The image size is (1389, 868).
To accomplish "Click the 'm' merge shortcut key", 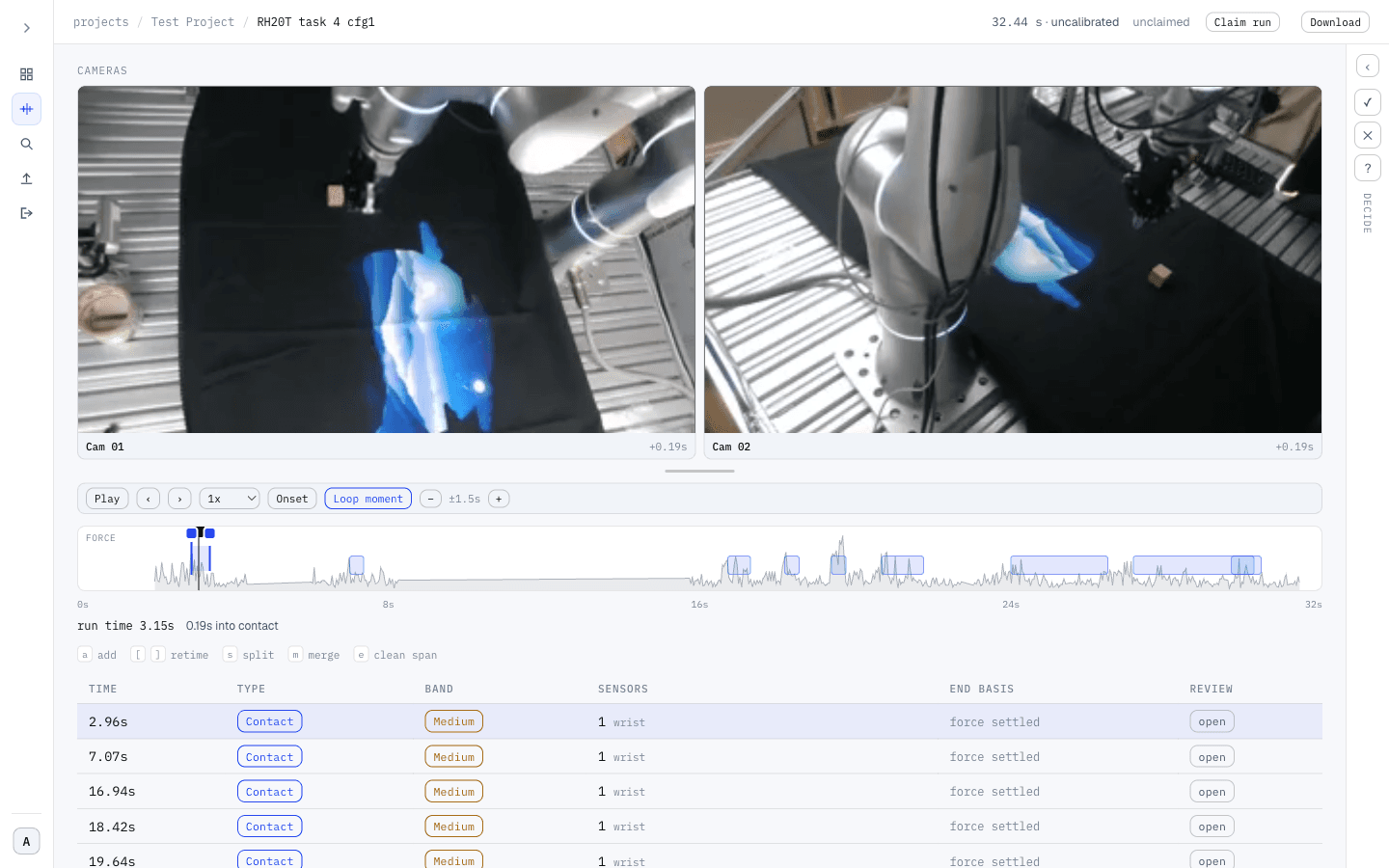I will coord(295,654).
